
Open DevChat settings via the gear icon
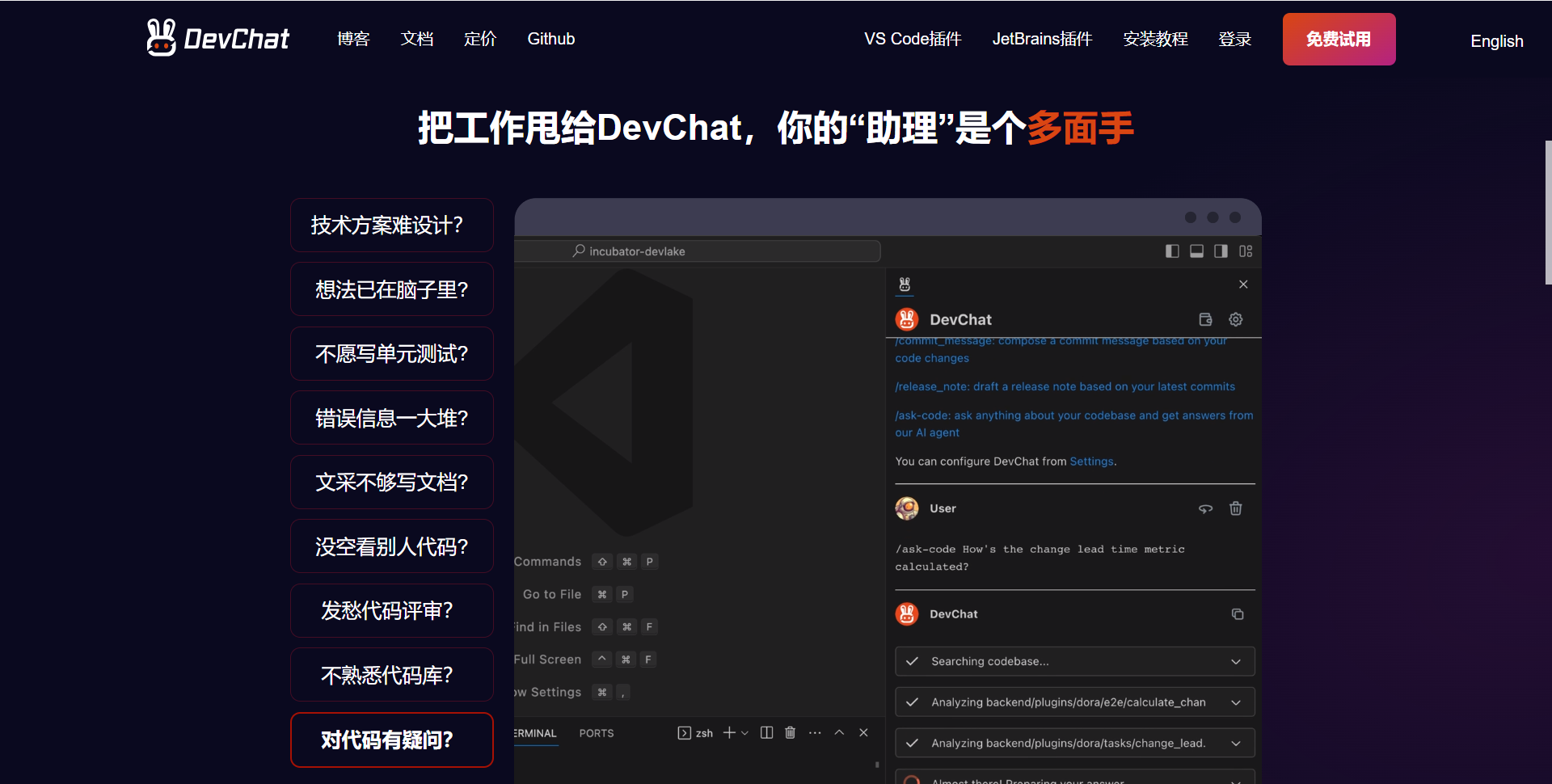click(1236, 319)
